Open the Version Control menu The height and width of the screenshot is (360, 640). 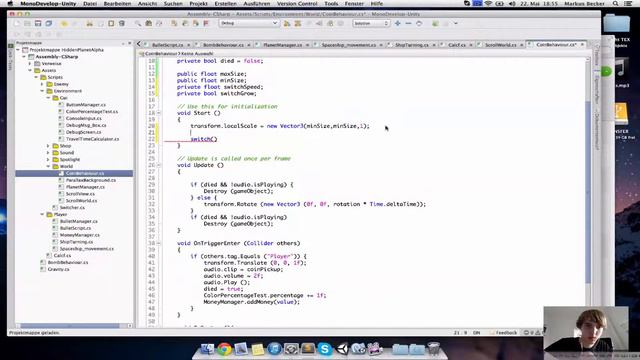click(x=297, y=4)
